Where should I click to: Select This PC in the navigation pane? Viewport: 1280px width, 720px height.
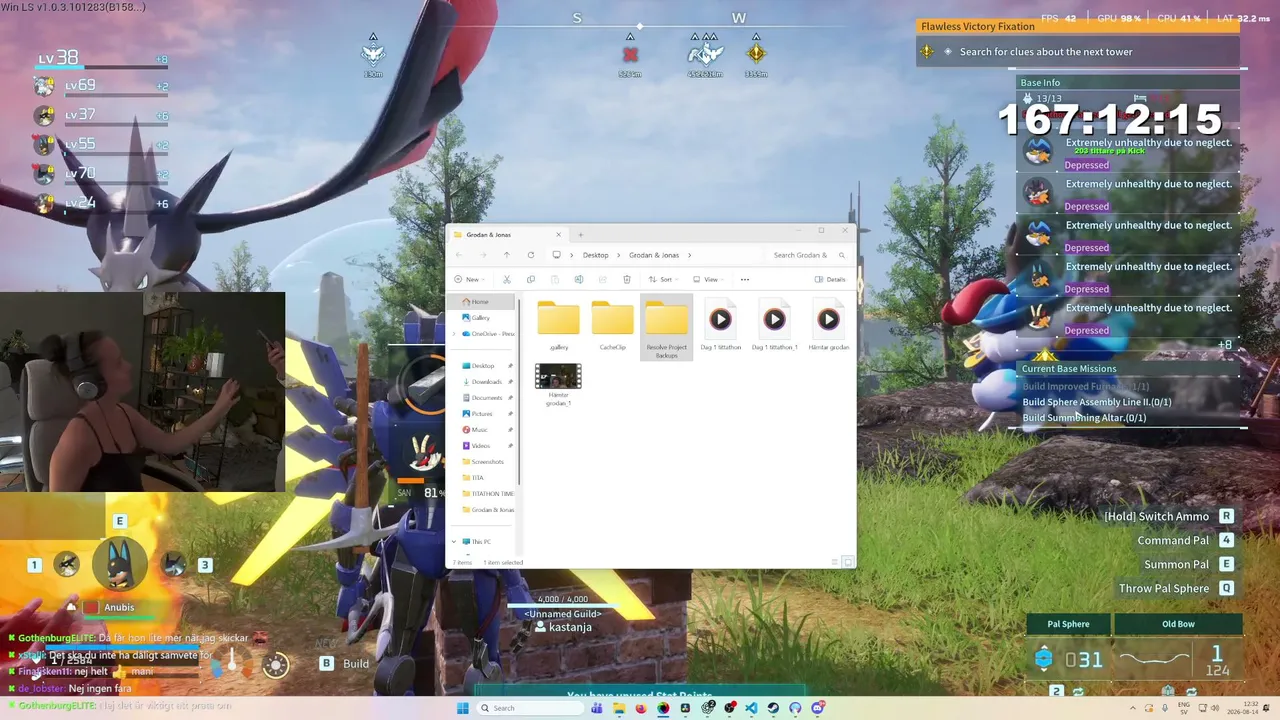481,542
